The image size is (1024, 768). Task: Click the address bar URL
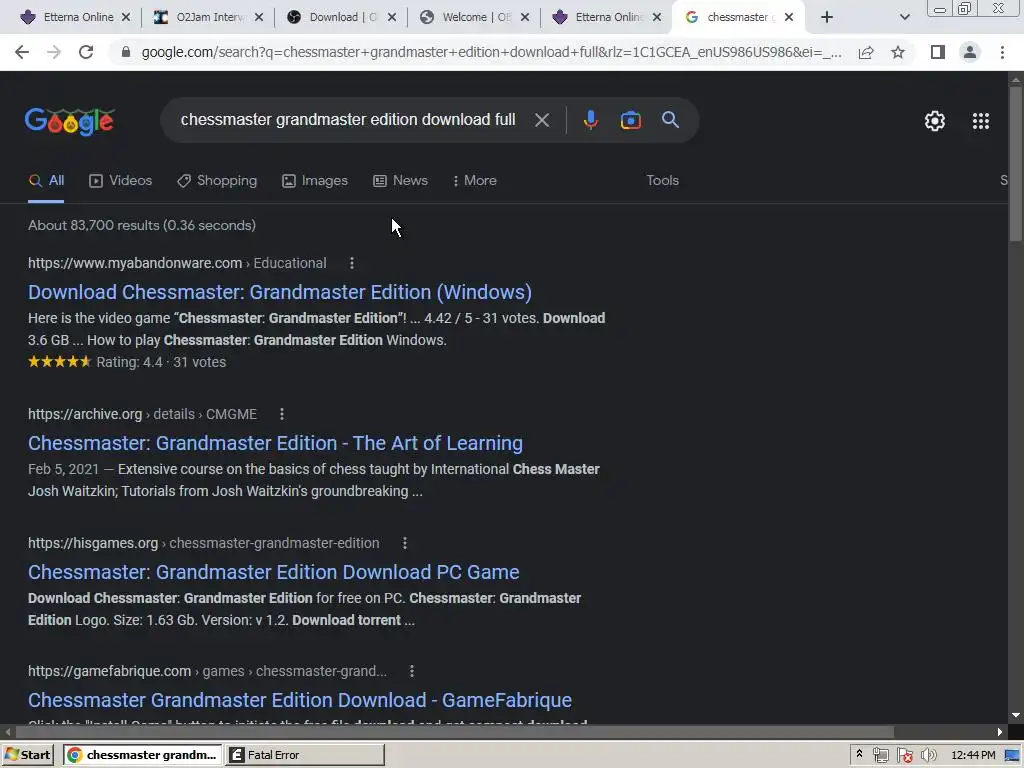tap(491, 52)
